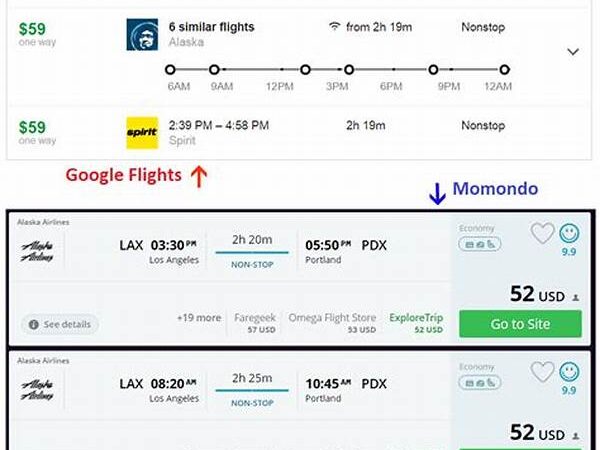Click the info icon beside See details
Viewport: 600px width, 450px height.
pyautogui.click(x=34, y=324)
